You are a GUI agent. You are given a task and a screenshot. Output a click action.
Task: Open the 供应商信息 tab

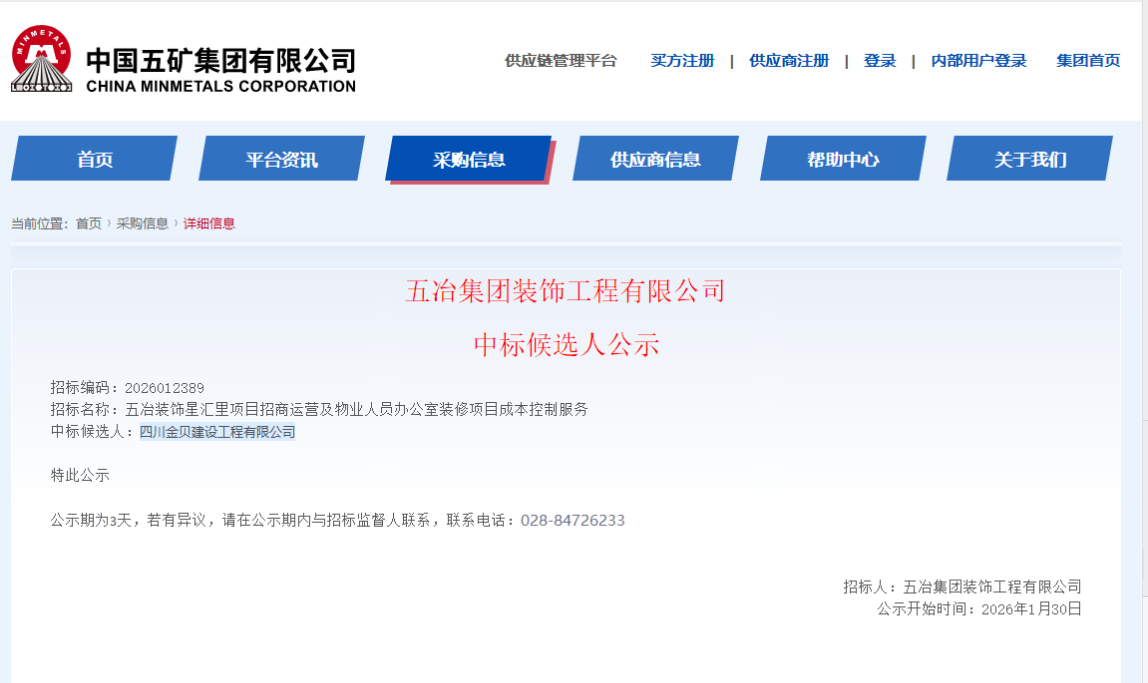[655, 158]
